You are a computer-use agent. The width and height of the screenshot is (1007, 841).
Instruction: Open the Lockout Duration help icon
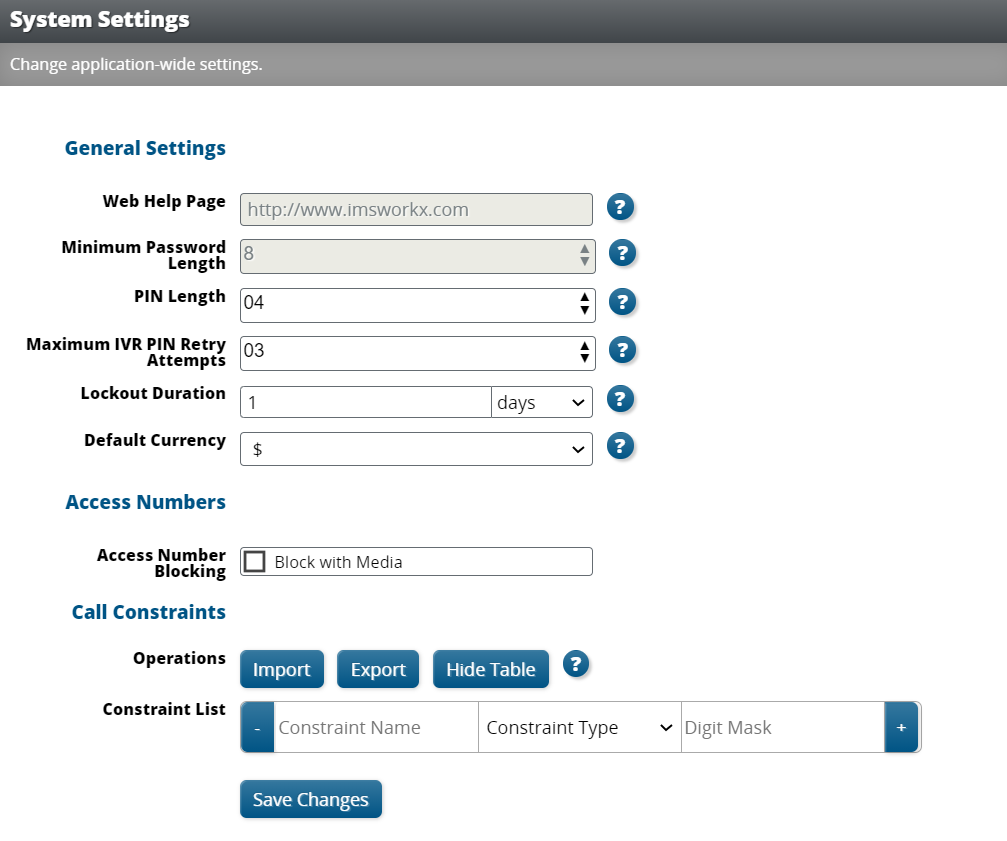click(x=620, y=399)
